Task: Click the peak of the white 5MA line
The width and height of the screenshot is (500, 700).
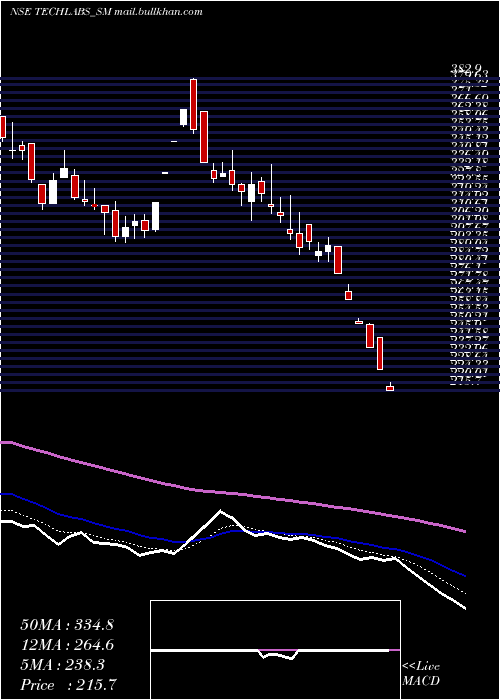Action: tap(221, 510)
